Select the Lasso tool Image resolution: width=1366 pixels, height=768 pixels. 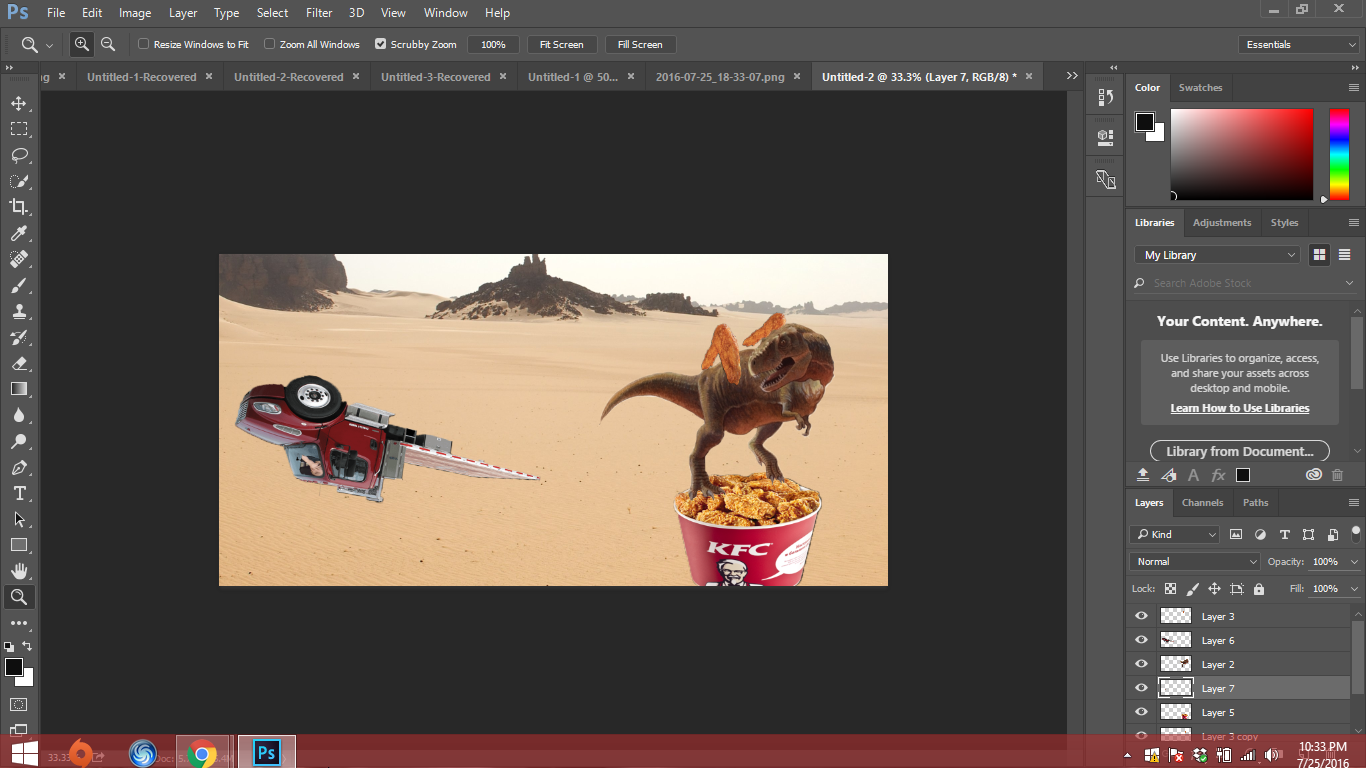[19, 155]
